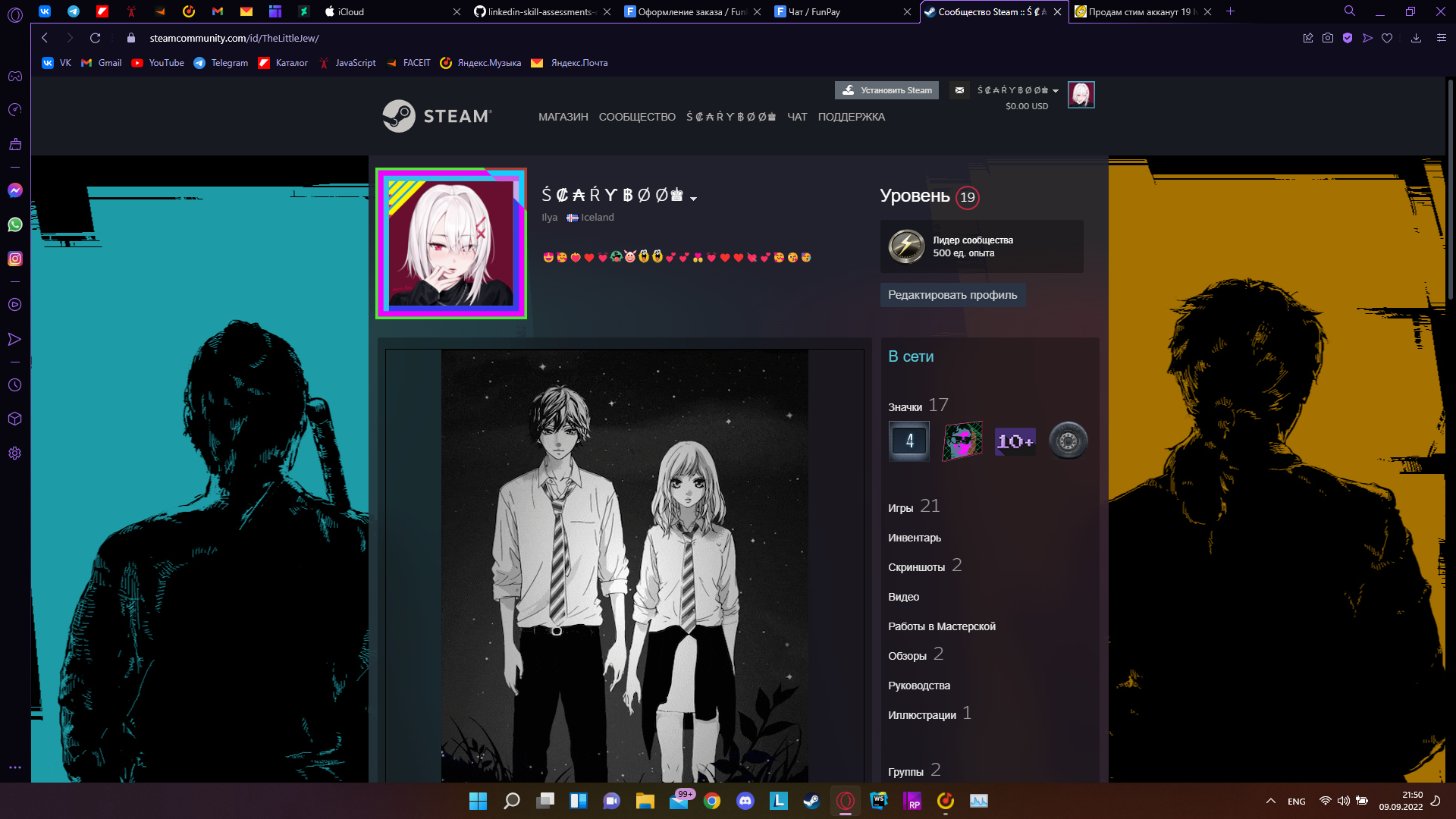The width and height of the screenshot is (1456, 819).
Task: Open the Видео link
Action: 903,597
